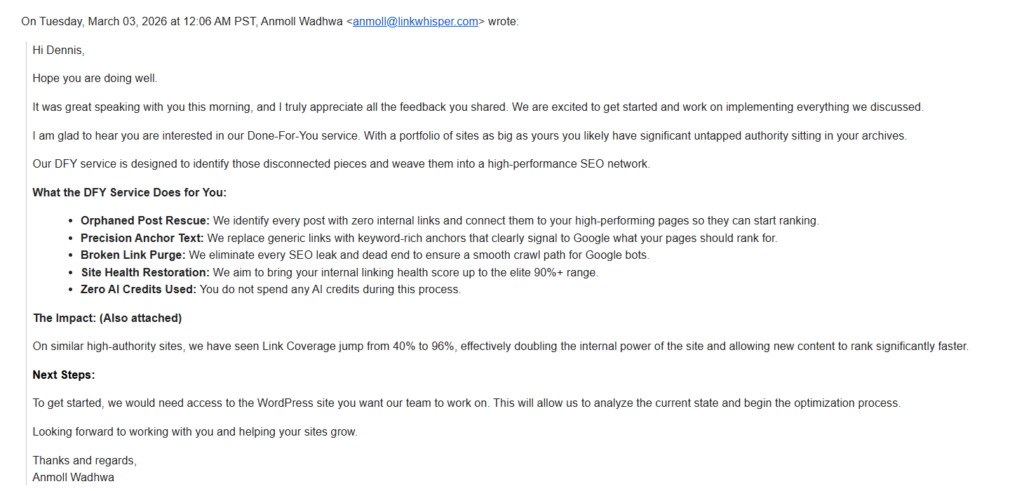Click the "Orphaned Post Rescue:" bullet label
Viewport: 1024px width, 491px height.
coord(144,221)
